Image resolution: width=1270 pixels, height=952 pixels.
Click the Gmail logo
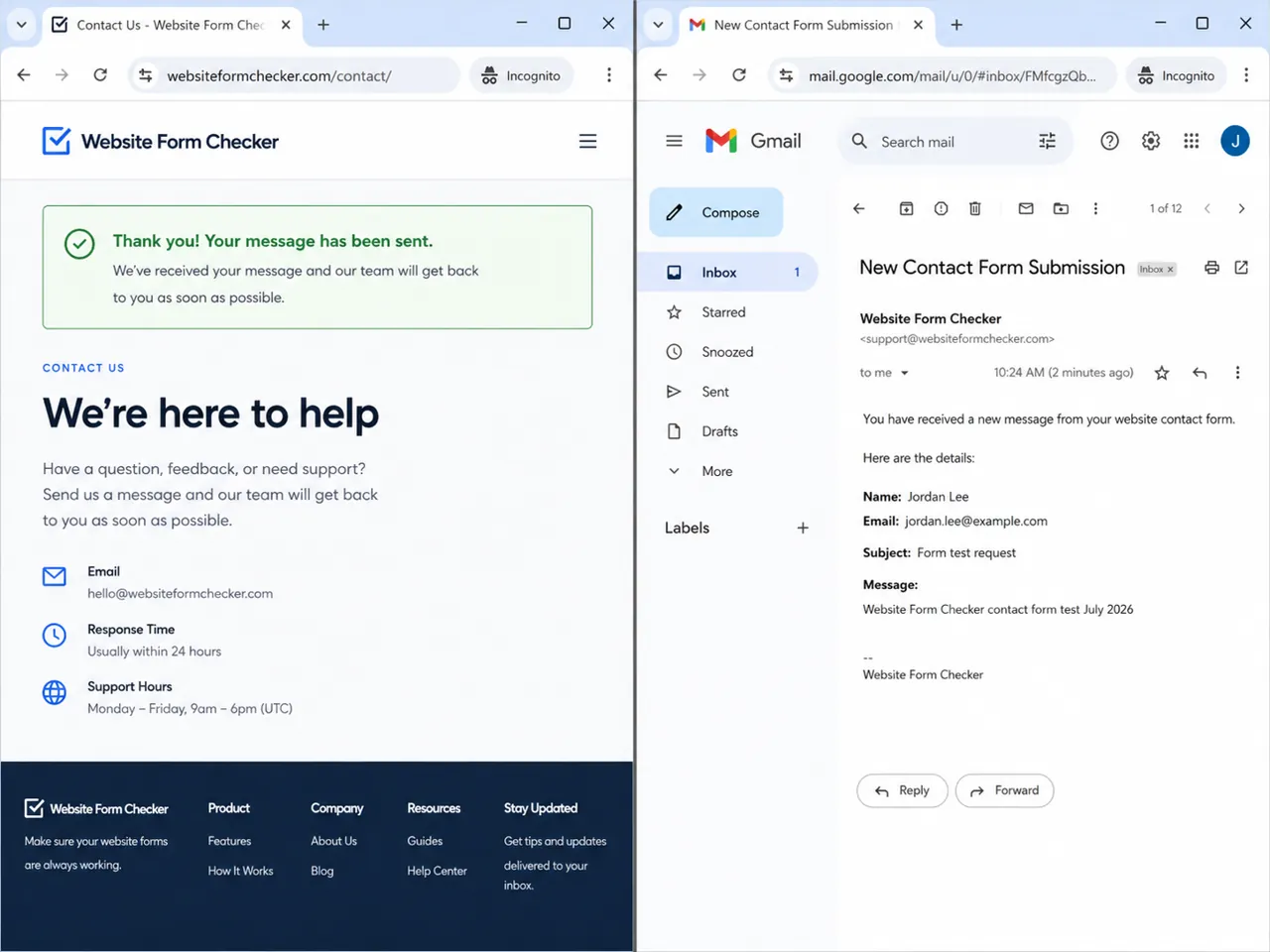click(753, 141)
